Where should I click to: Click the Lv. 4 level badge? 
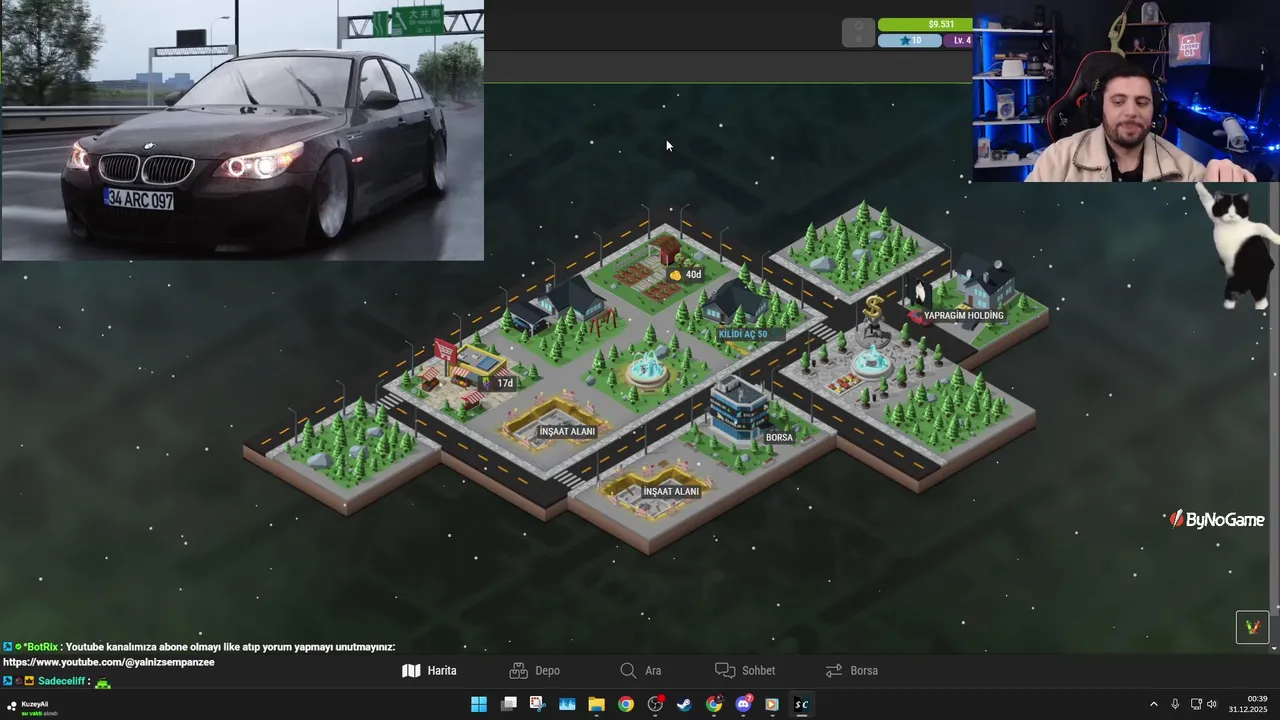click(x=958, y=41)
